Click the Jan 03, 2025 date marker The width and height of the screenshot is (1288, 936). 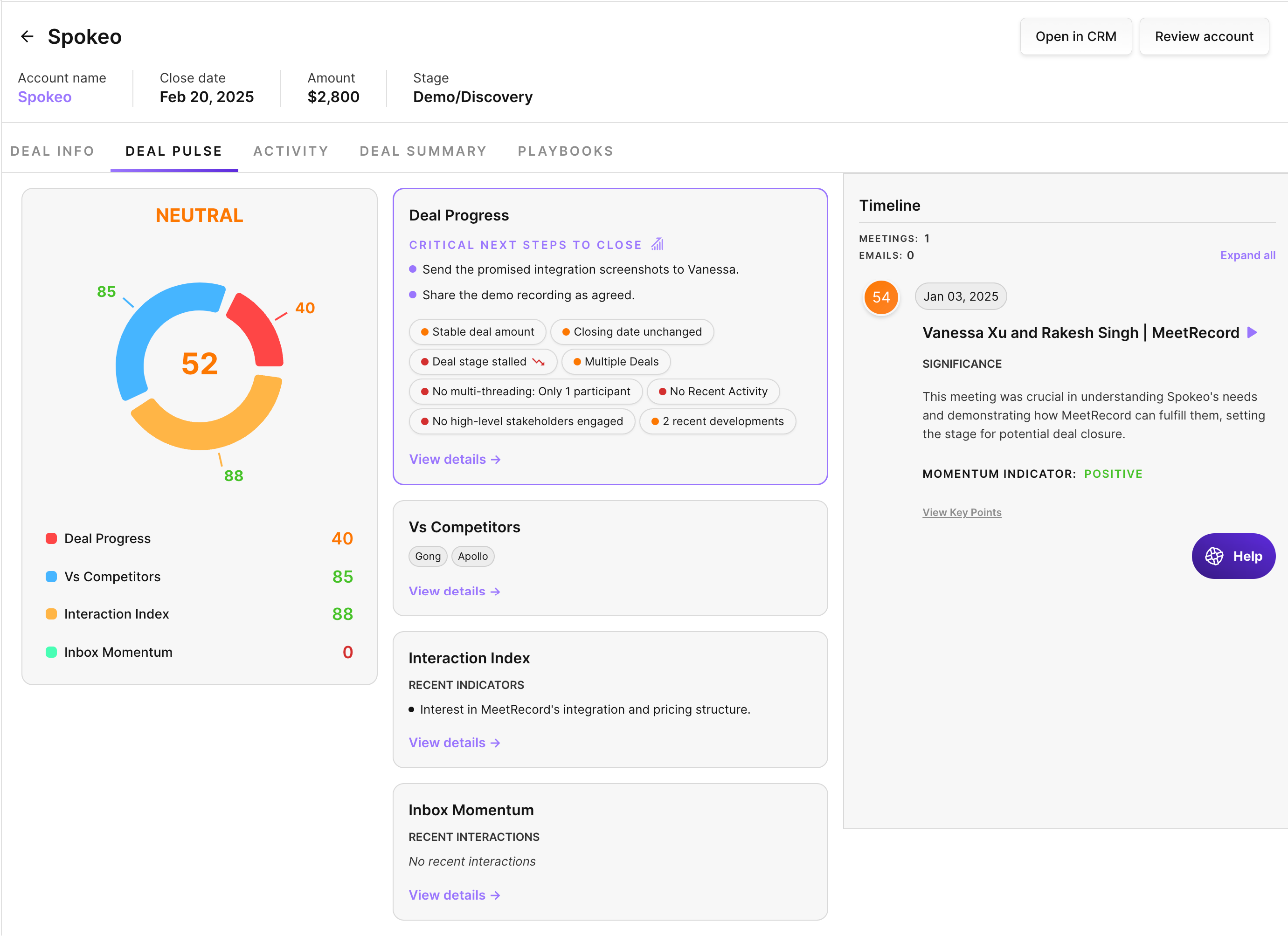tap(960, 296)
